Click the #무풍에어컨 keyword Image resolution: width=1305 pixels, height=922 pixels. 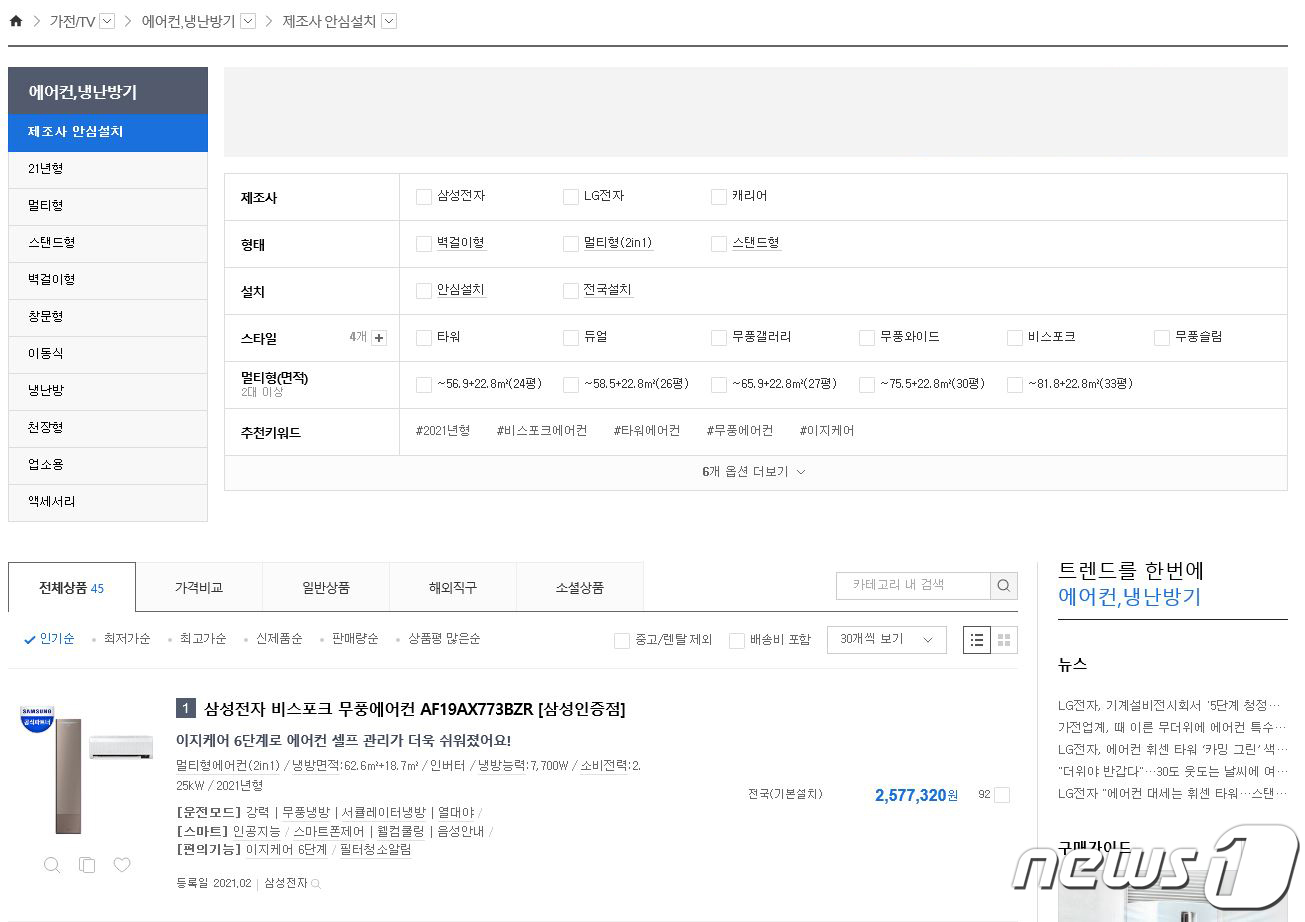740,431
